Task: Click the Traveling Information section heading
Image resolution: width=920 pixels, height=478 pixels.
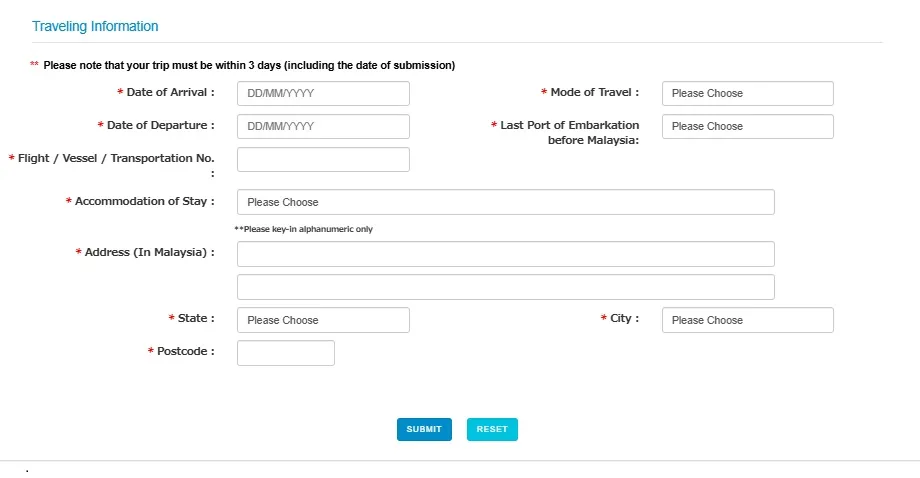Action: 95,26
